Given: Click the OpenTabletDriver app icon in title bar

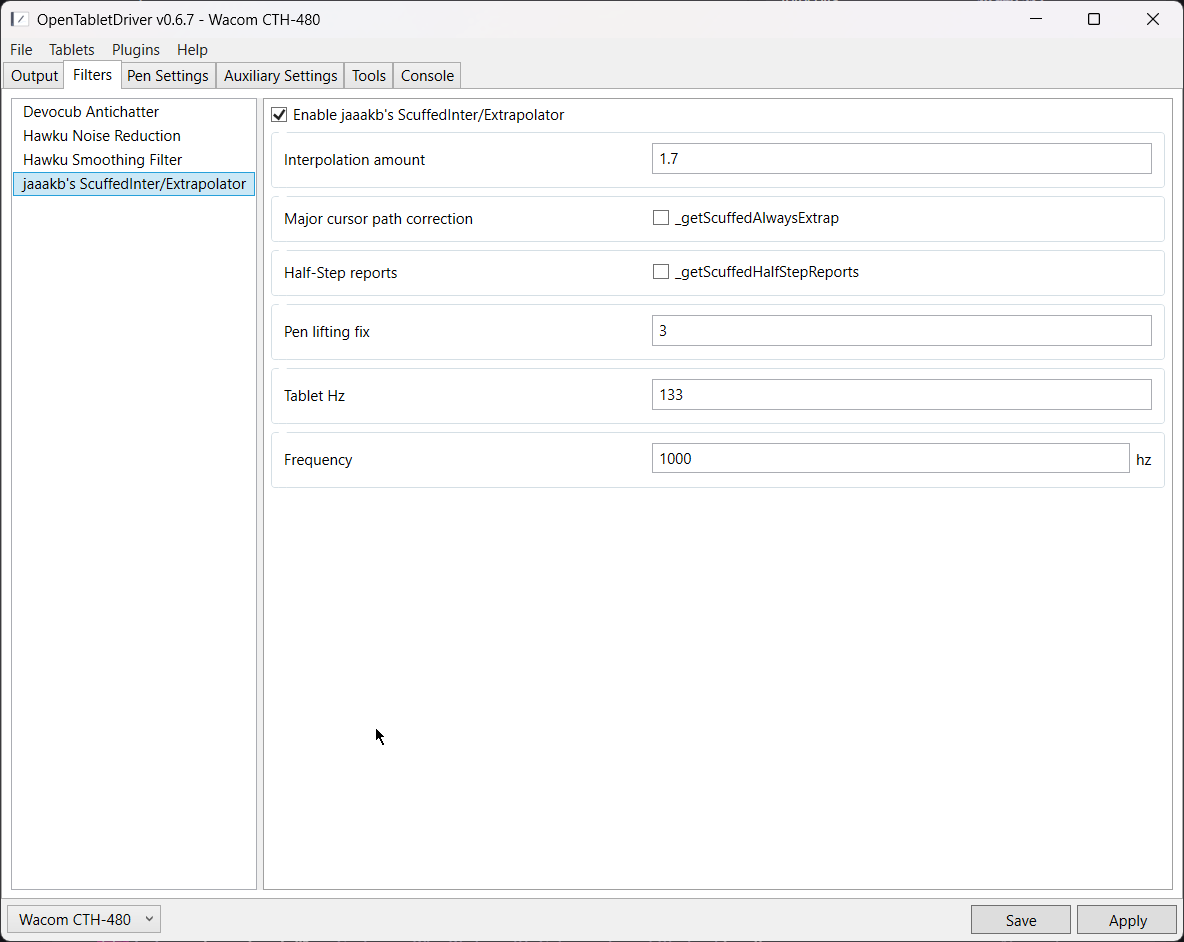Looking at the screenshot, I should [20, 19].
